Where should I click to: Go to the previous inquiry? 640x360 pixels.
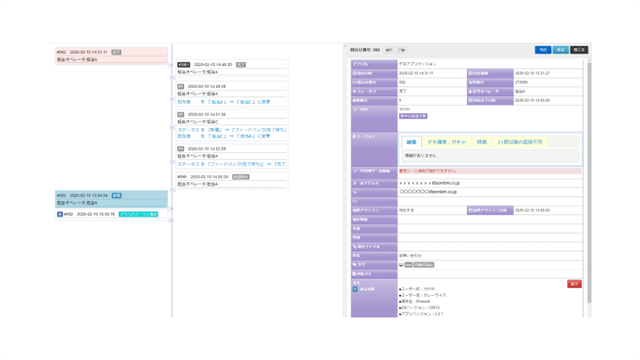[389, 50]
